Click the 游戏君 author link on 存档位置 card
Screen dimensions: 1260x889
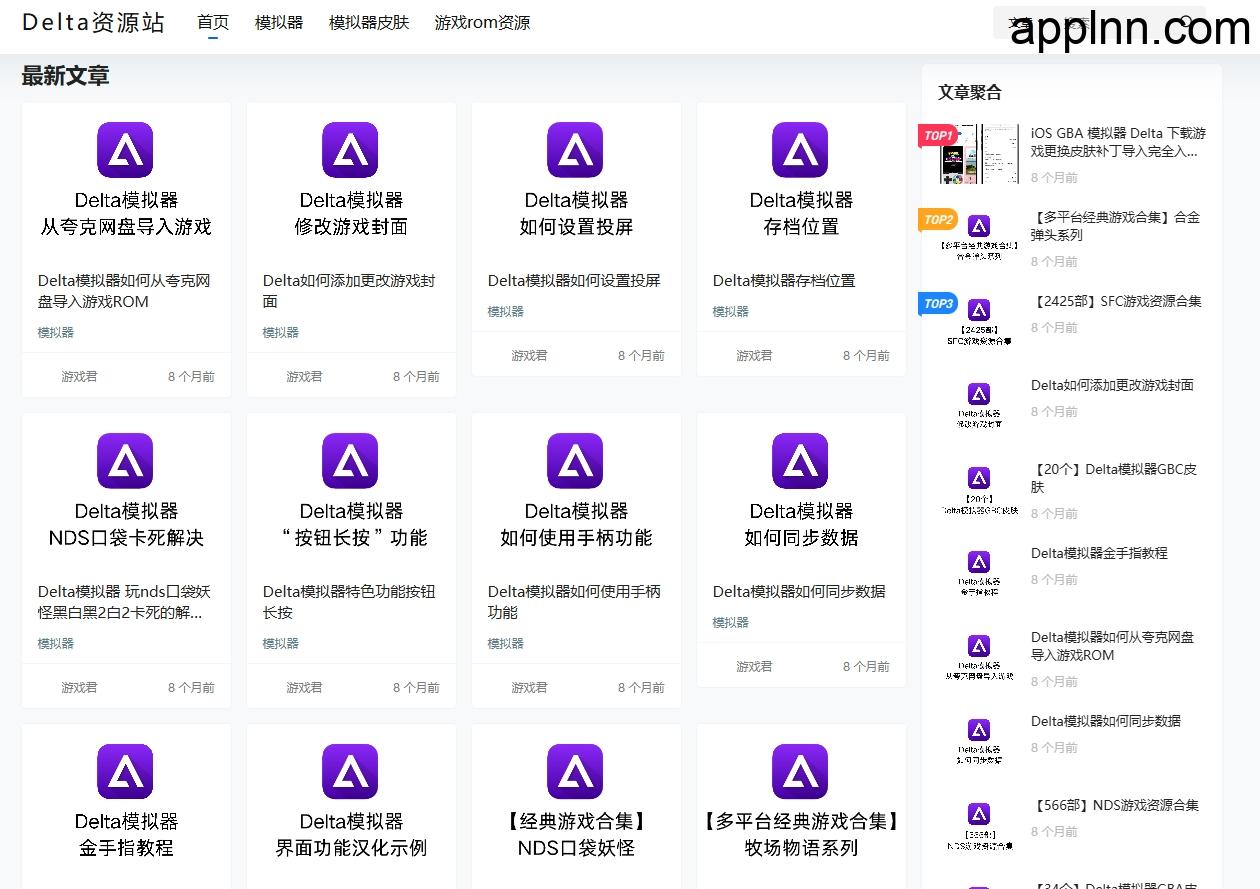[754, 355]
